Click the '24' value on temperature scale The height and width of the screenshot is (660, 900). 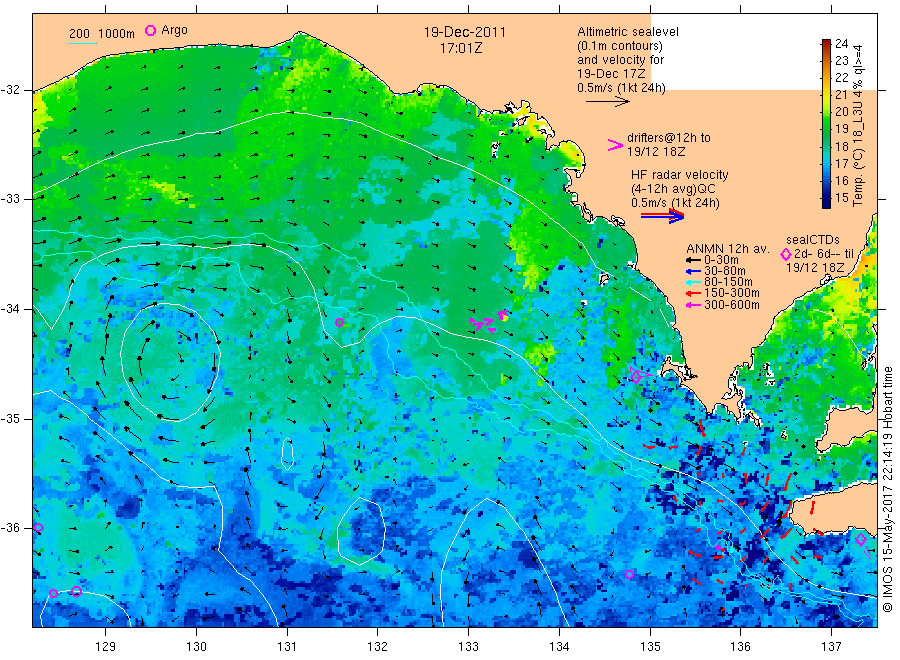tap(841, 44)
